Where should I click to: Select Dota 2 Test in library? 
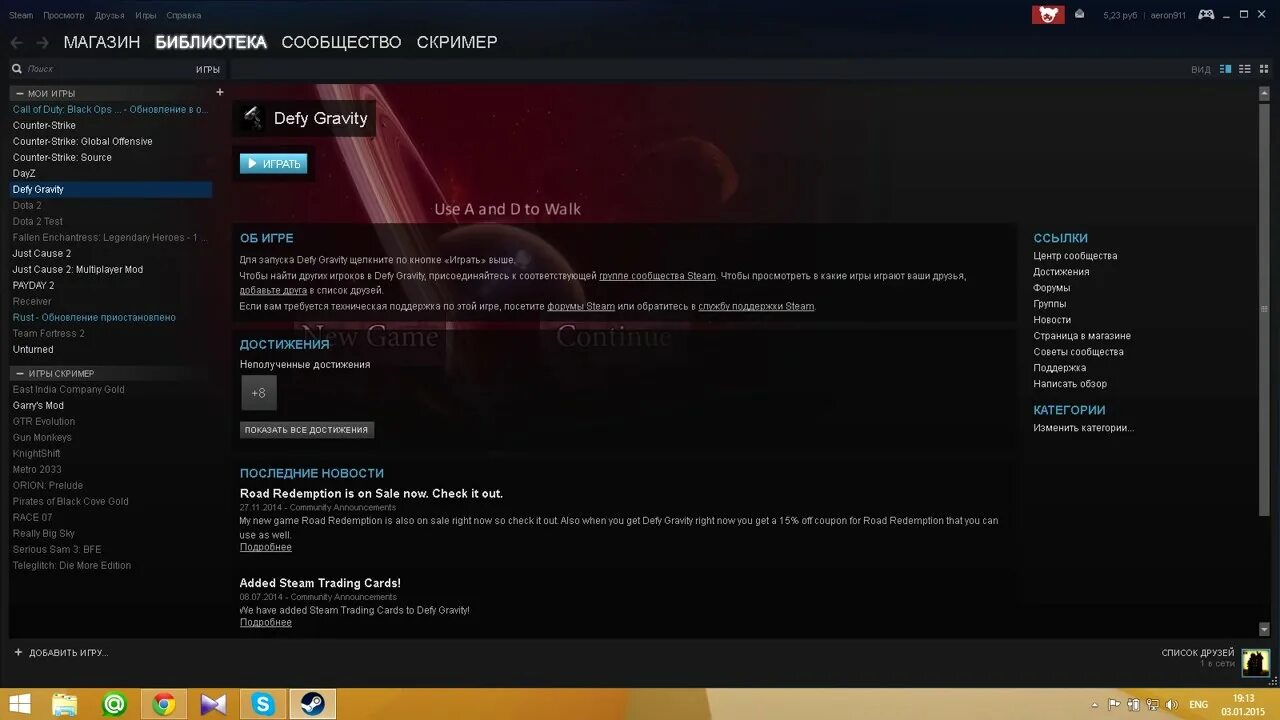tap(38, 221)
